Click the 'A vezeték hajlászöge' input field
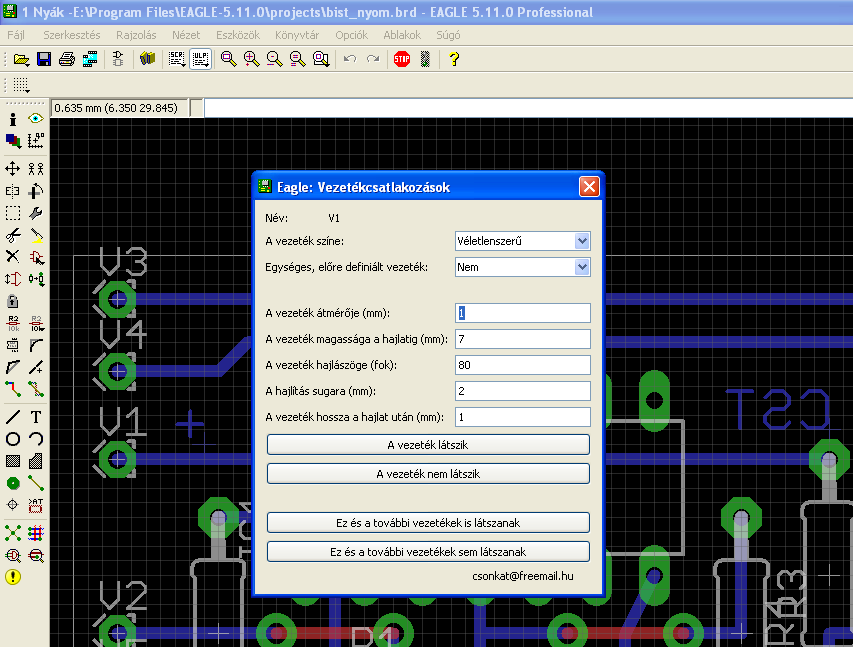The height and width of the screenshot is (647, 853). (x=522, y=365)
